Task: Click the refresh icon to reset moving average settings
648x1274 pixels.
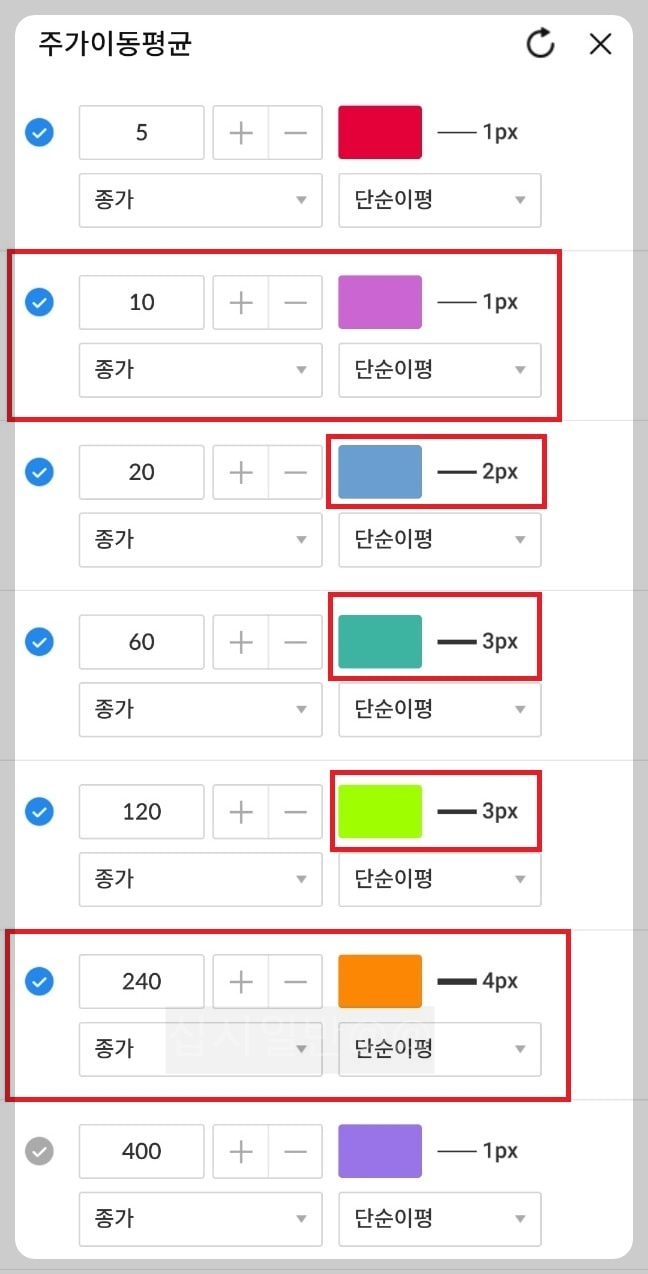Action: click(x=540, y=44)
